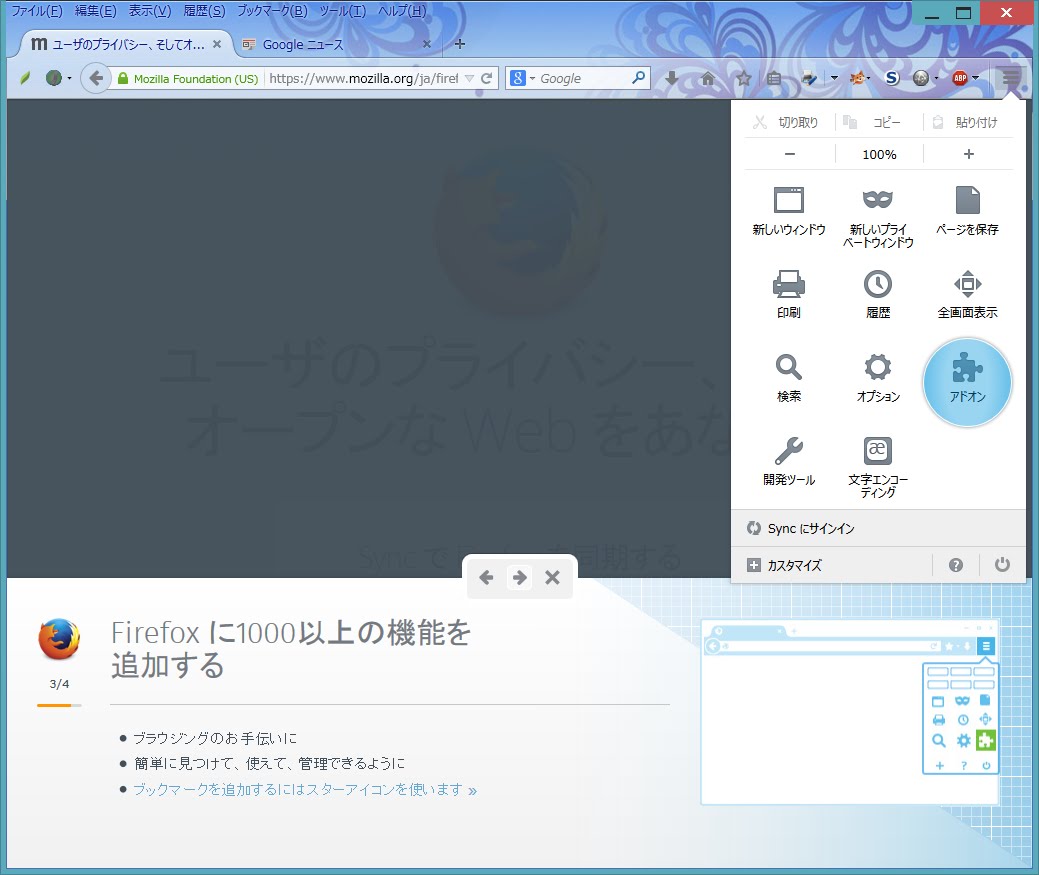This screenshot has height=875, width=1039.
Task: Open the 表示(V) menu
Action: (x=150, y=11)
